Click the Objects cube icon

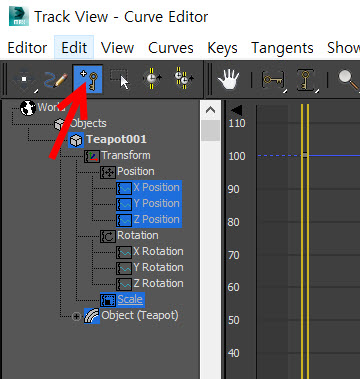[60, 124]
